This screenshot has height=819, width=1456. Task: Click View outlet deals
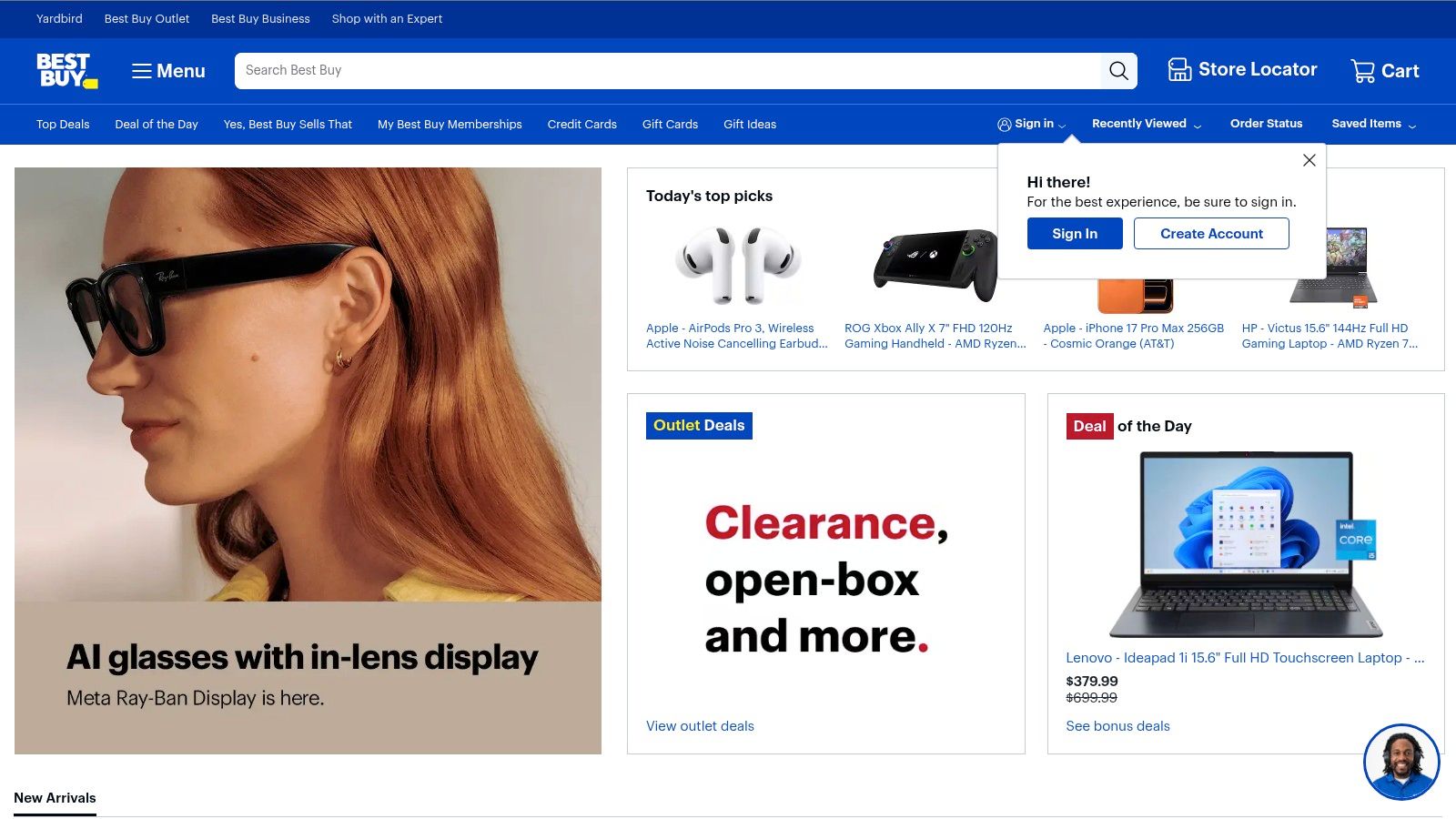(700, 726)
